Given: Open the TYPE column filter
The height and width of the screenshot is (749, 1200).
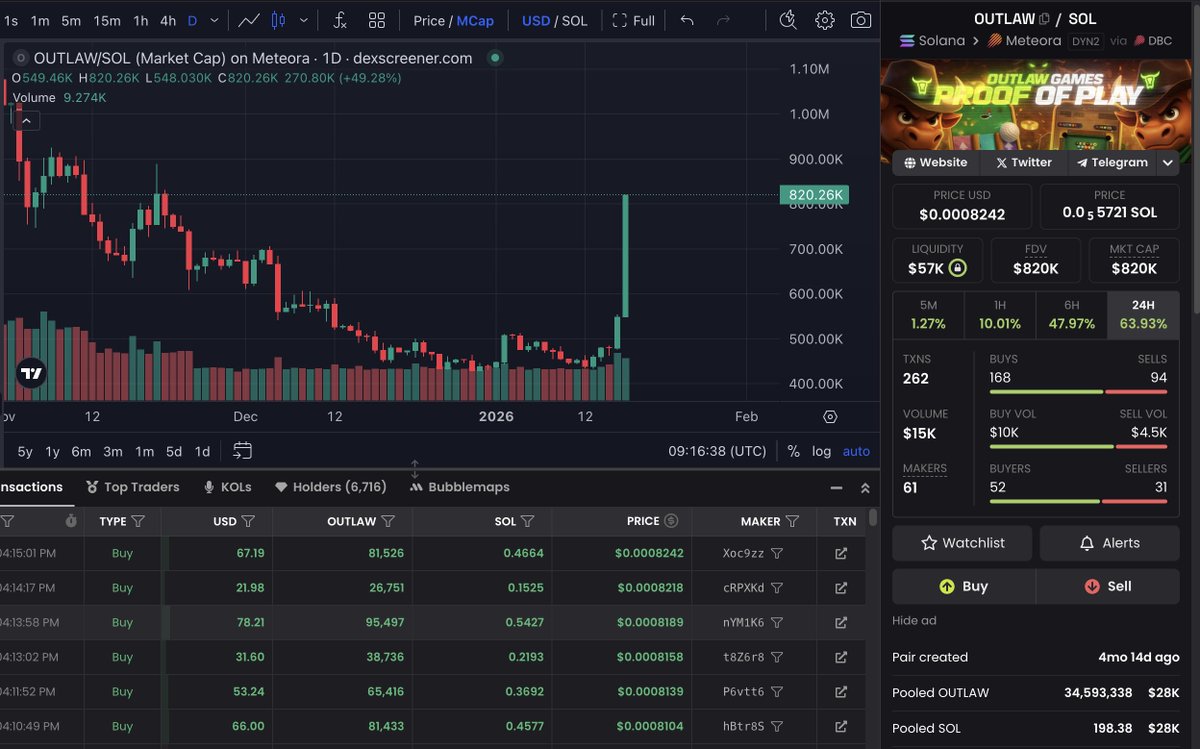Looking at the screenshot, I should 139,521.
